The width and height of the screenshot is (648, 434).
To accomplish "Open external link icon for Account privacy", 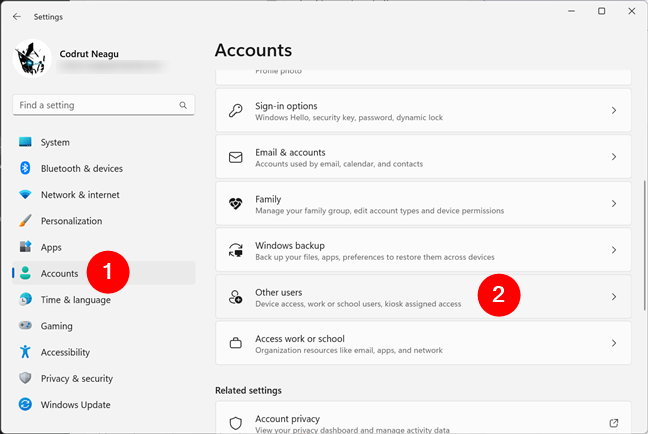I will click(x=614, y=423).
